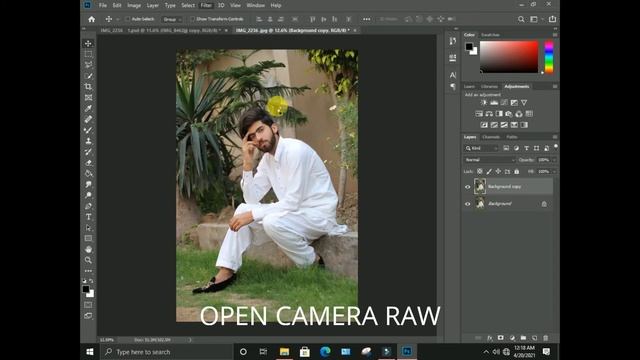Expand the Fill slider arrow

[x=554, y=172]
